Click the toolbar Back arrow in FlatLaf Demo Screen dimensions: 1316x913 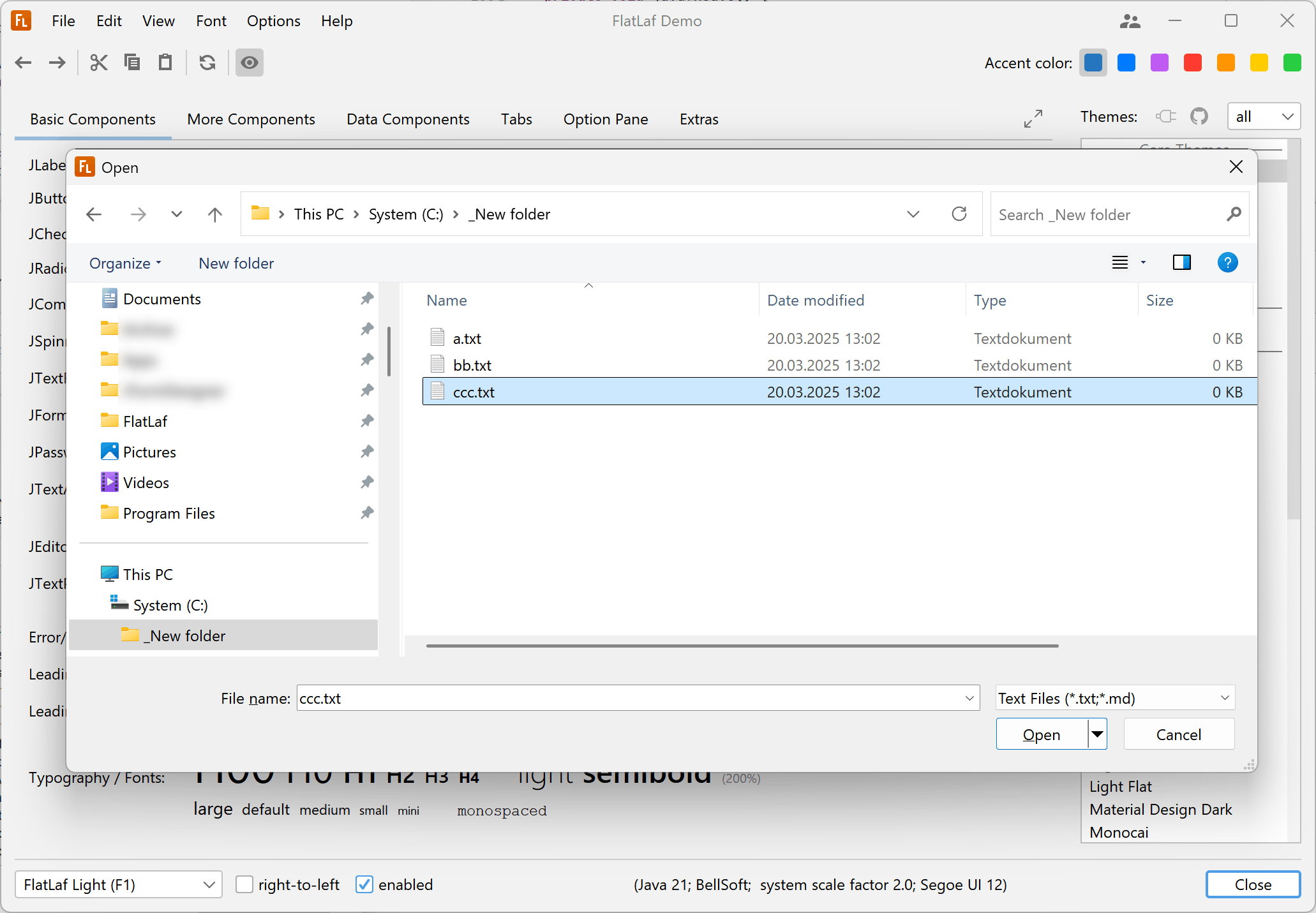point(24,63)
